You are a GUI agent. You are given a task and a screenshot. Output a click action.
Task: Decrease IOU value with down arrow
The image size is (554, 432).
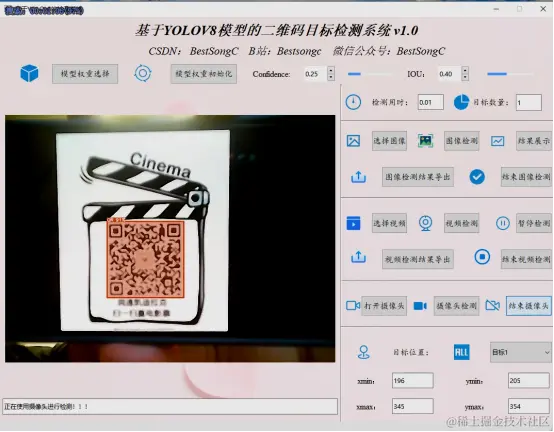[465, 77]
